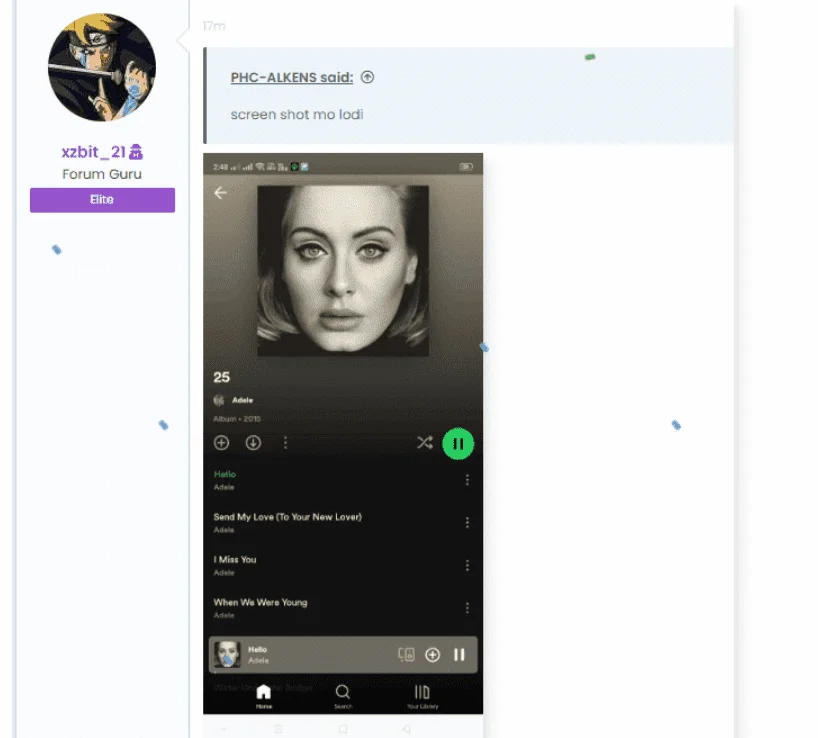818x738 pixels.
Task: Click the 'Album • 2015' text
Action: (x=237, y=419)
